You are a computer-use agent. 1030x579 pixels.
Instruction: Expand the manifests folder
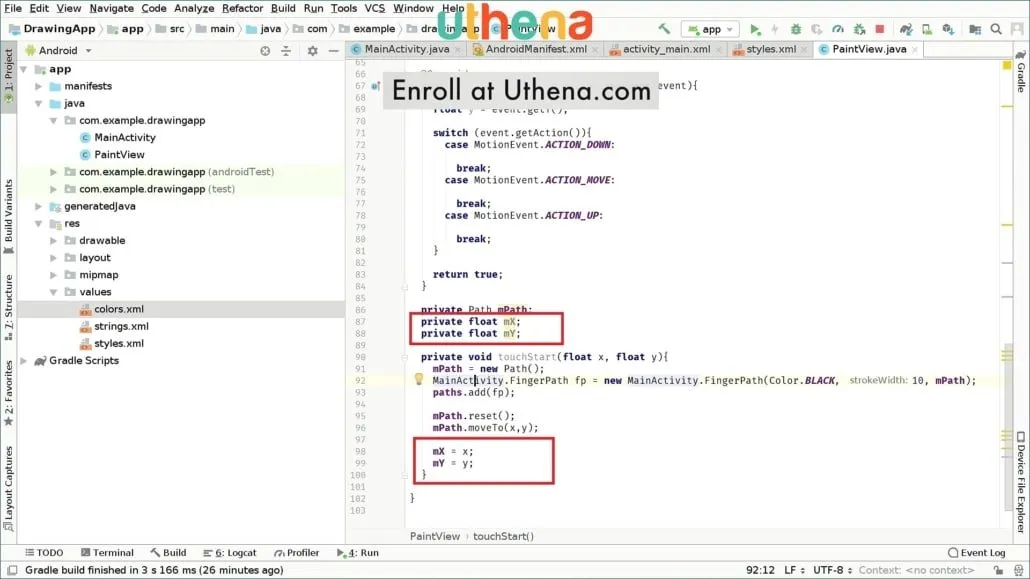click(39, 86)
